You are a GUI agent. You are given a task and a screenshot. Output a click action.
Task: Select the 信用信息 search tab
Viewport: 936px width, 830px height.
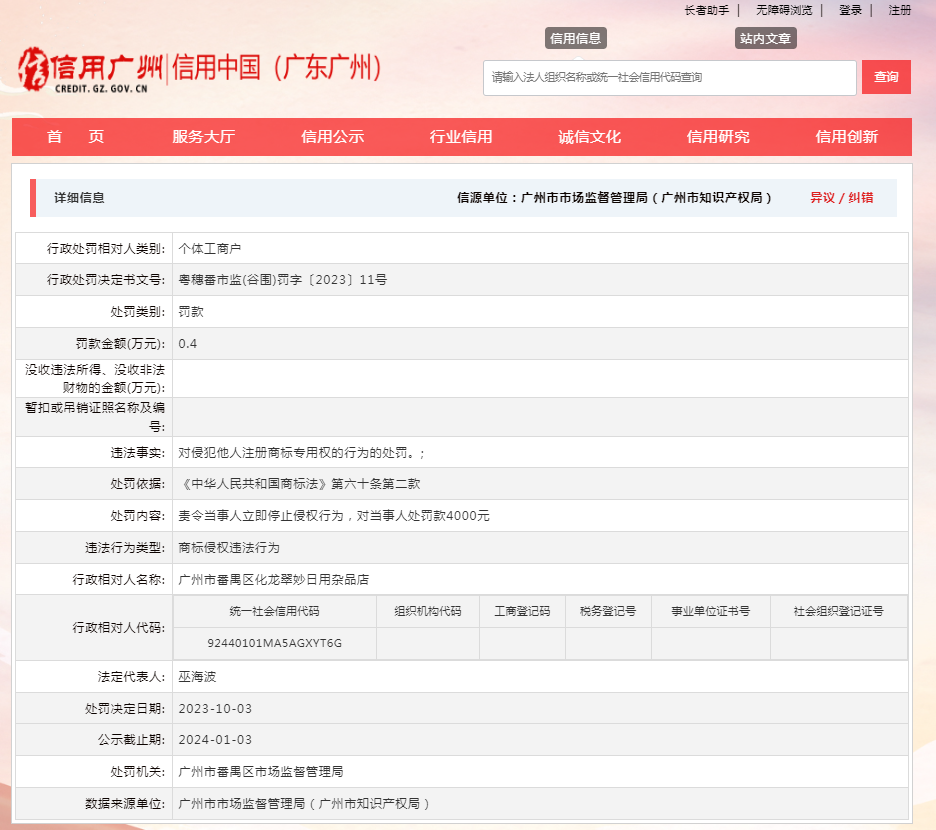point(575,38)
